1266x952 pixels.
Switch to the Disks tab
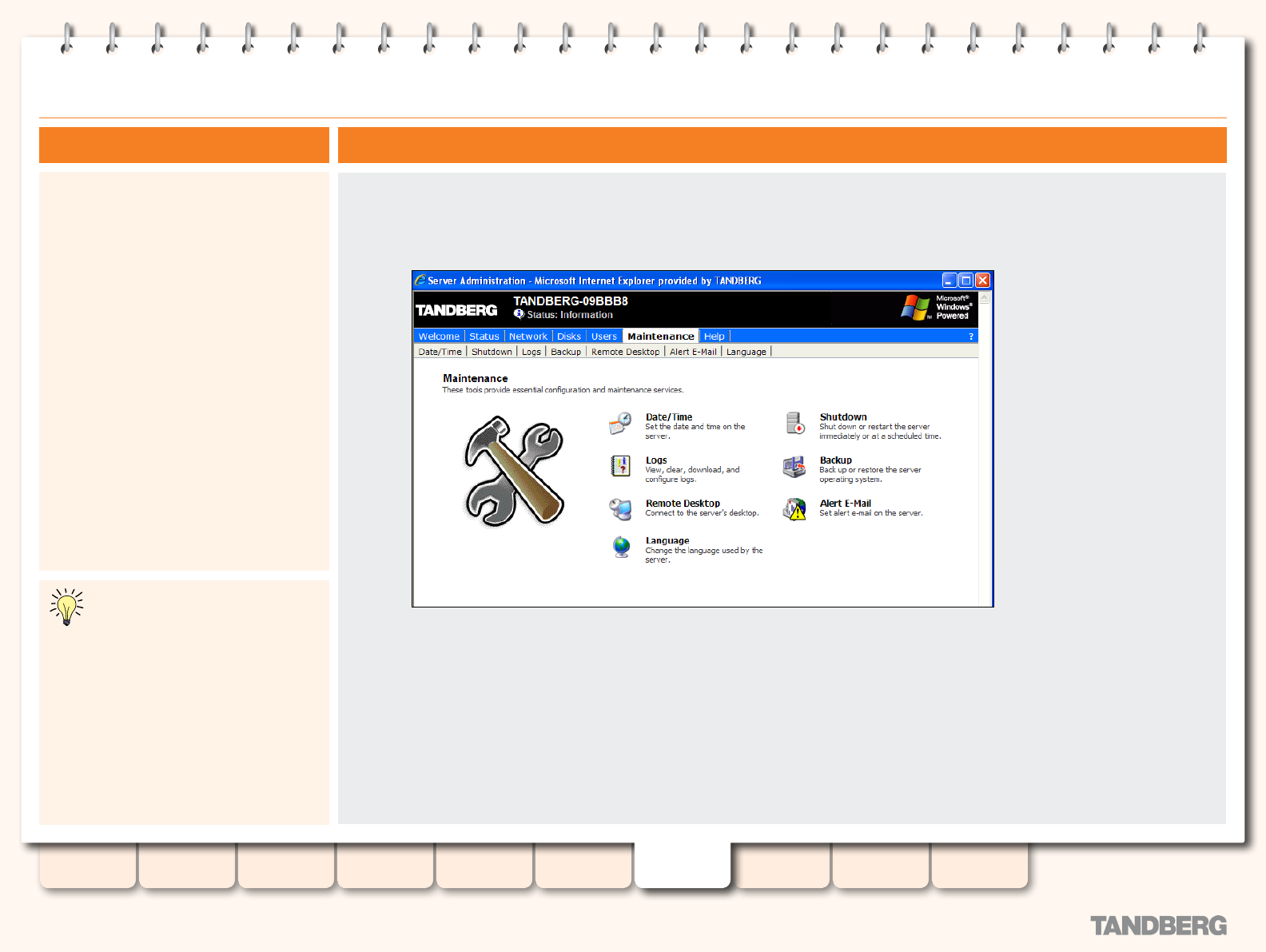pos(569,337)
